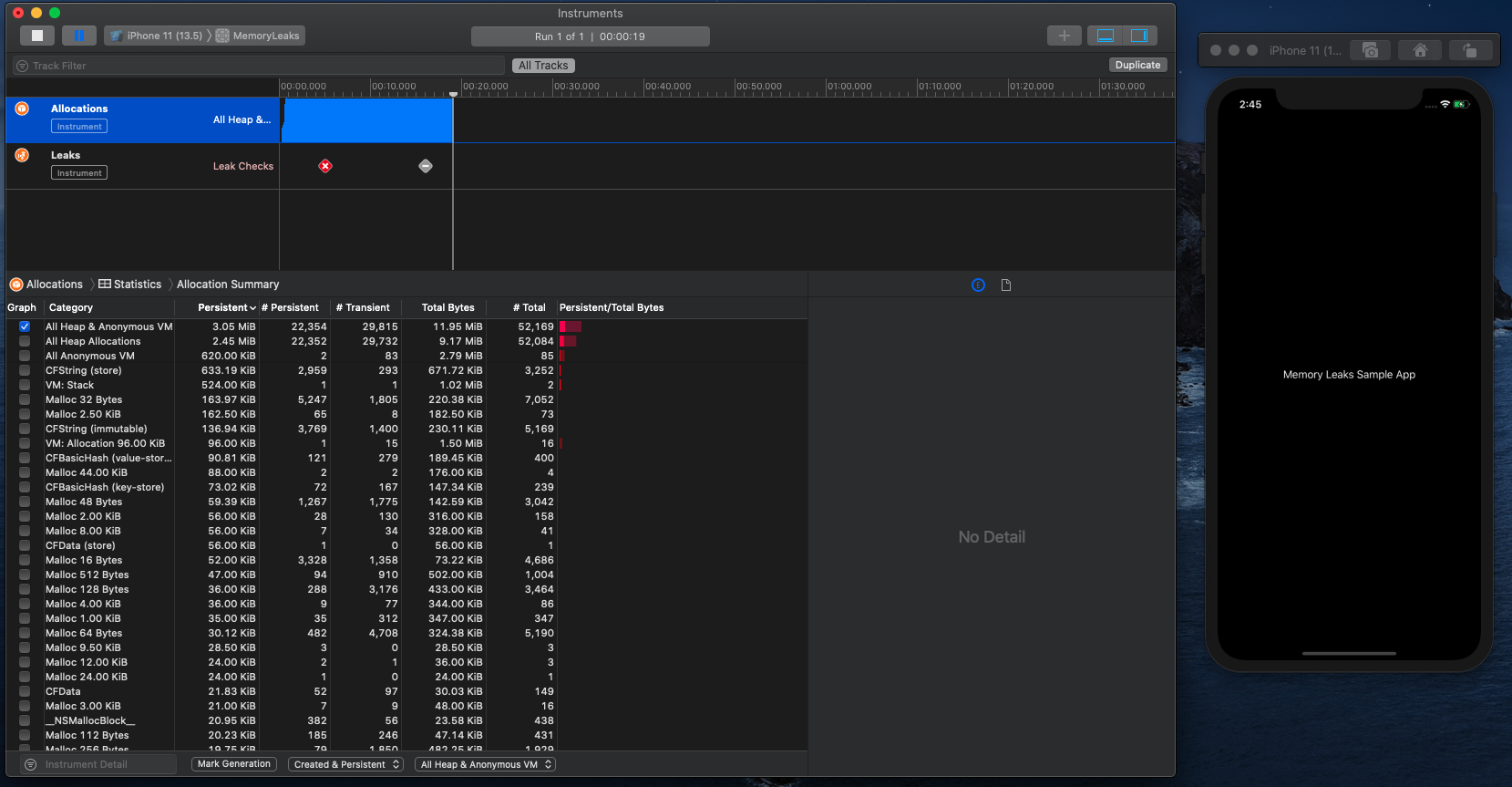Sort by # Transient column header

coord(365,307)
